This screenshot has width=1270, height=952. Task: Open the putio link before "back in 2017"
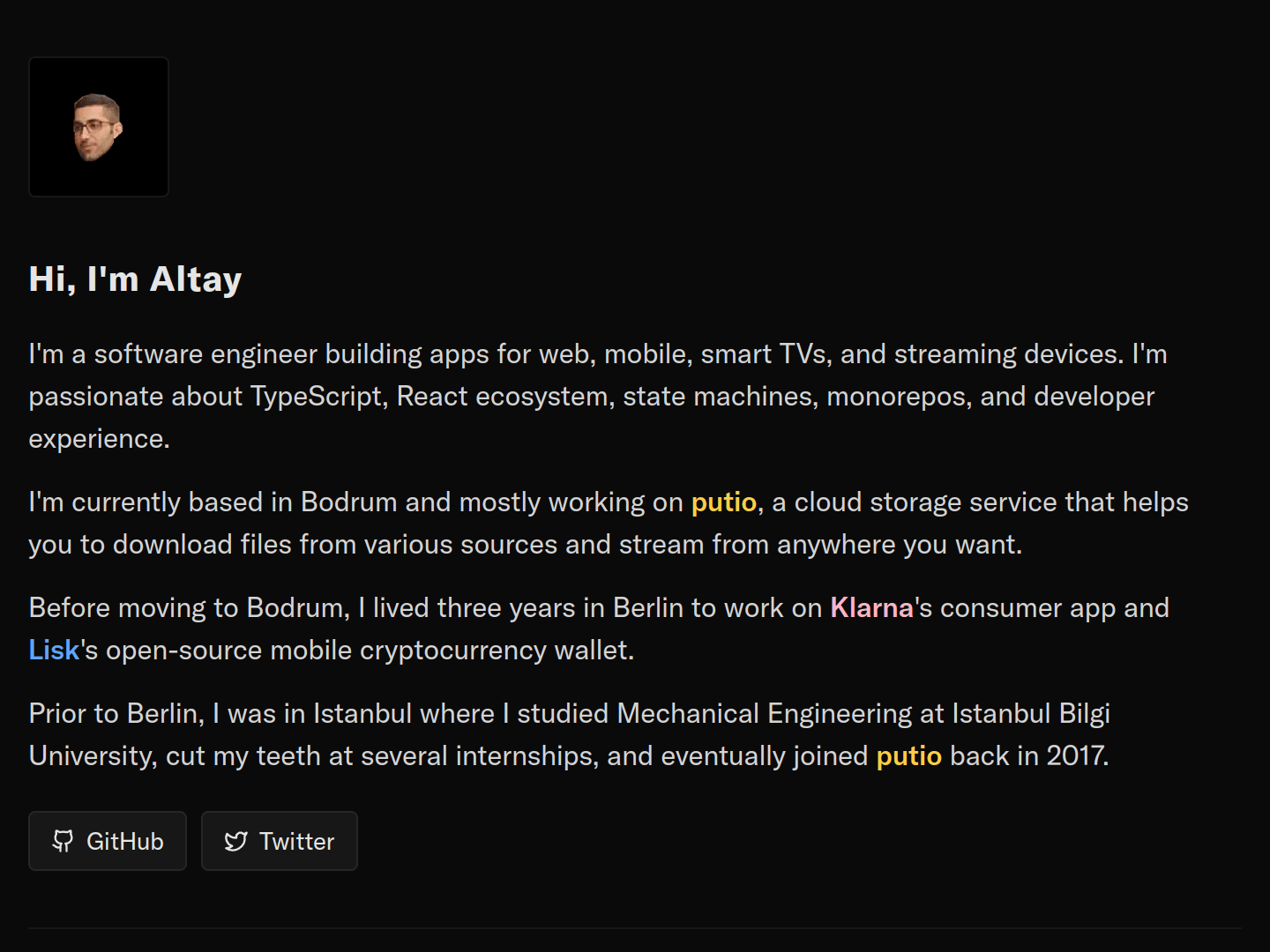pyautogui.click(x=908, y=756)
